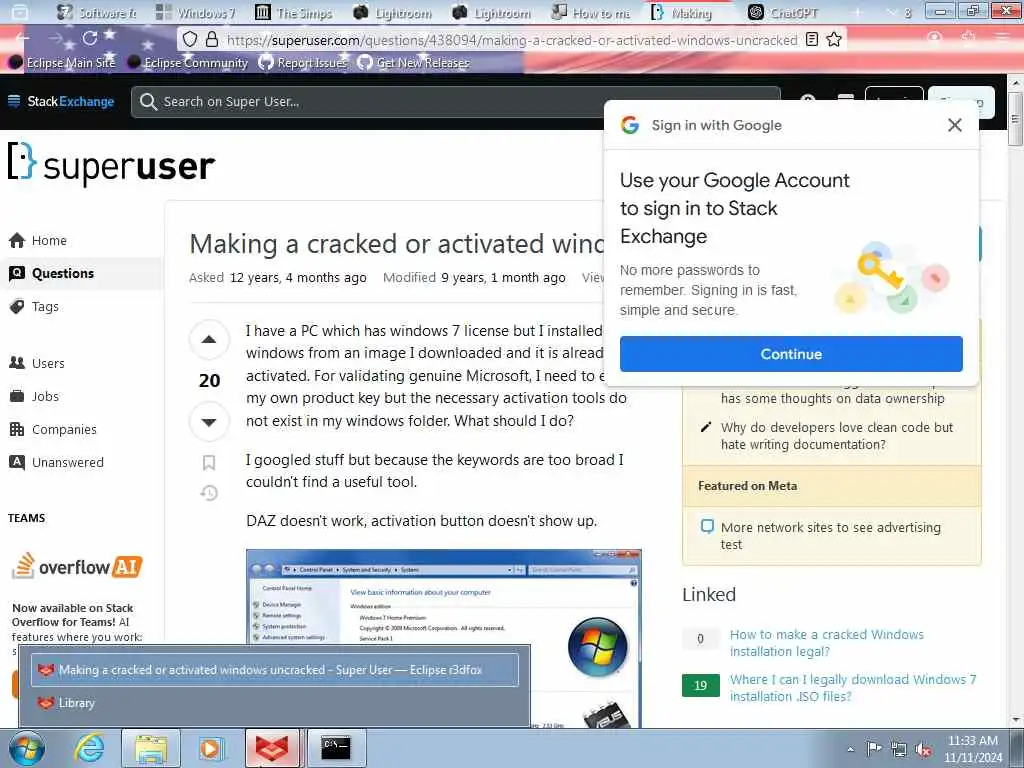This screenshot has height=768, width=1024.
Task: Click the search magnifier icon
Action: point(148,102)
